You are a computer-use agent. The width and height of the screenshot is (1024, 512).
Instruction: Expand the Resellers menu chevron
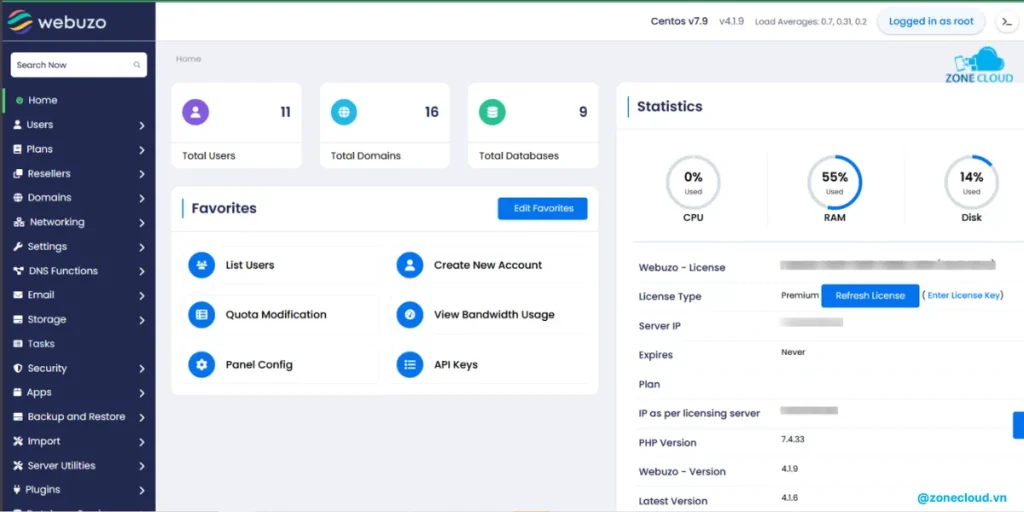[x=142, y=174]
